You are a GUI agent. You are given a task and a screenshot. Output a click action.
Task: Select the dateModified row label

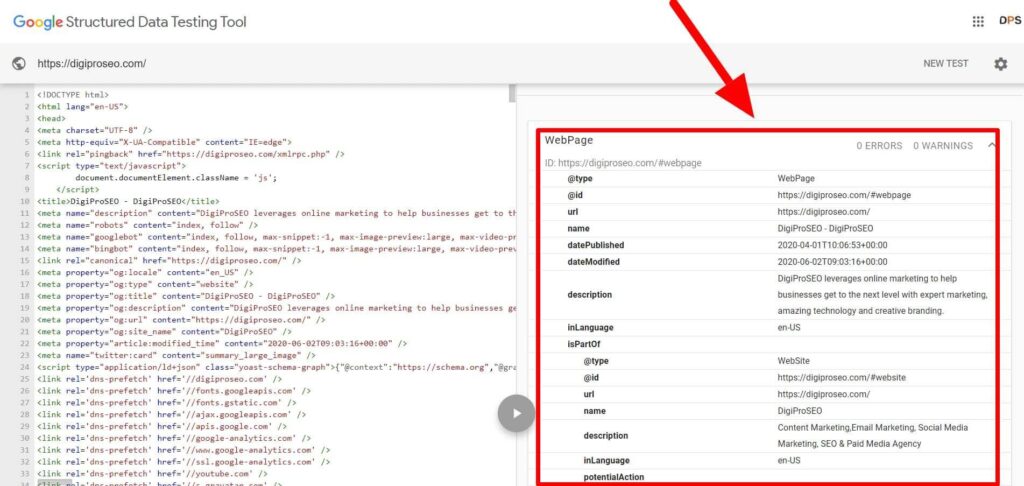[x=594, y=262]
